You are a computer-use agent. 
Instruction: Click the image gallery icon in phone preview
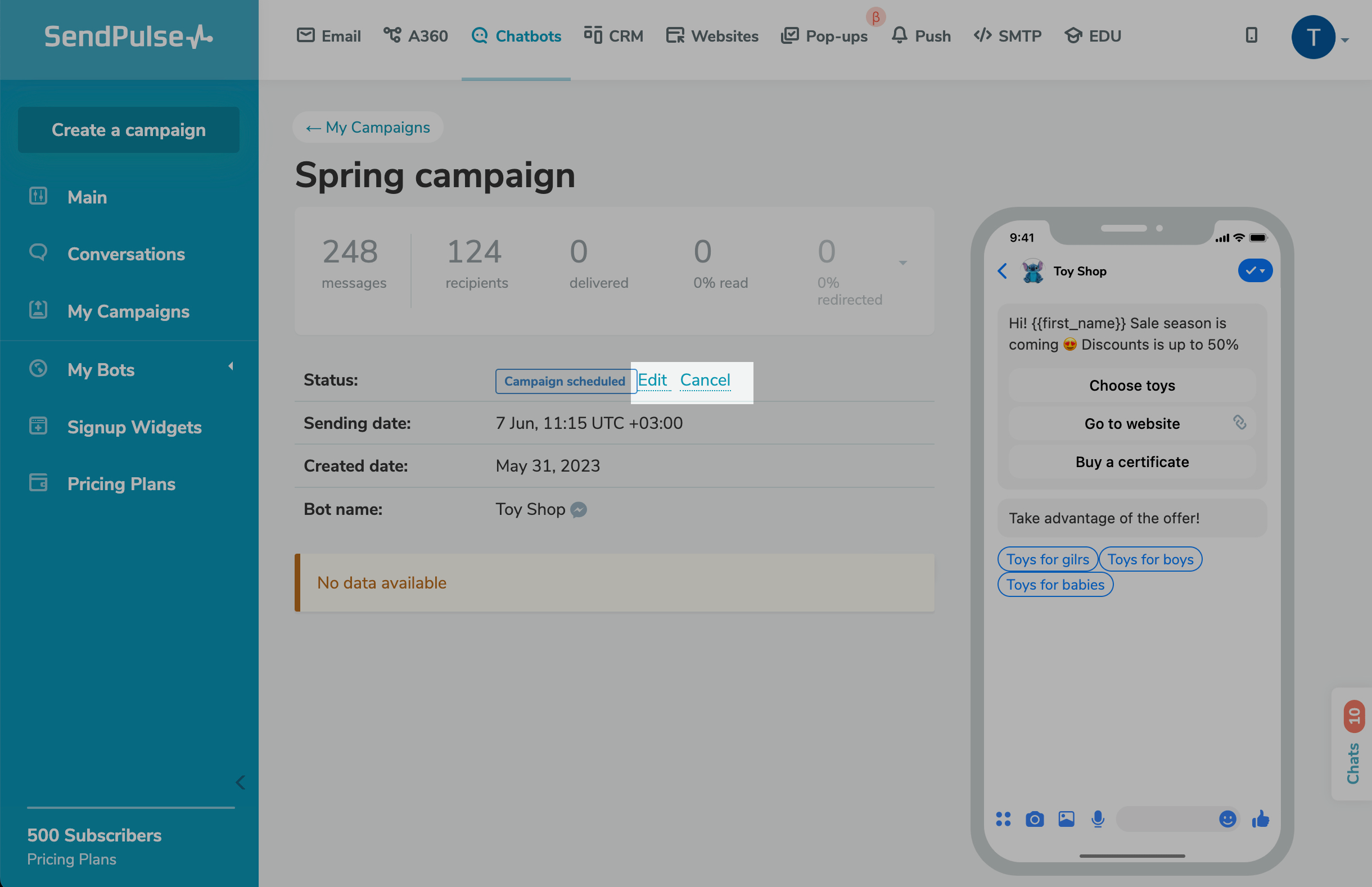(1066, 819)
